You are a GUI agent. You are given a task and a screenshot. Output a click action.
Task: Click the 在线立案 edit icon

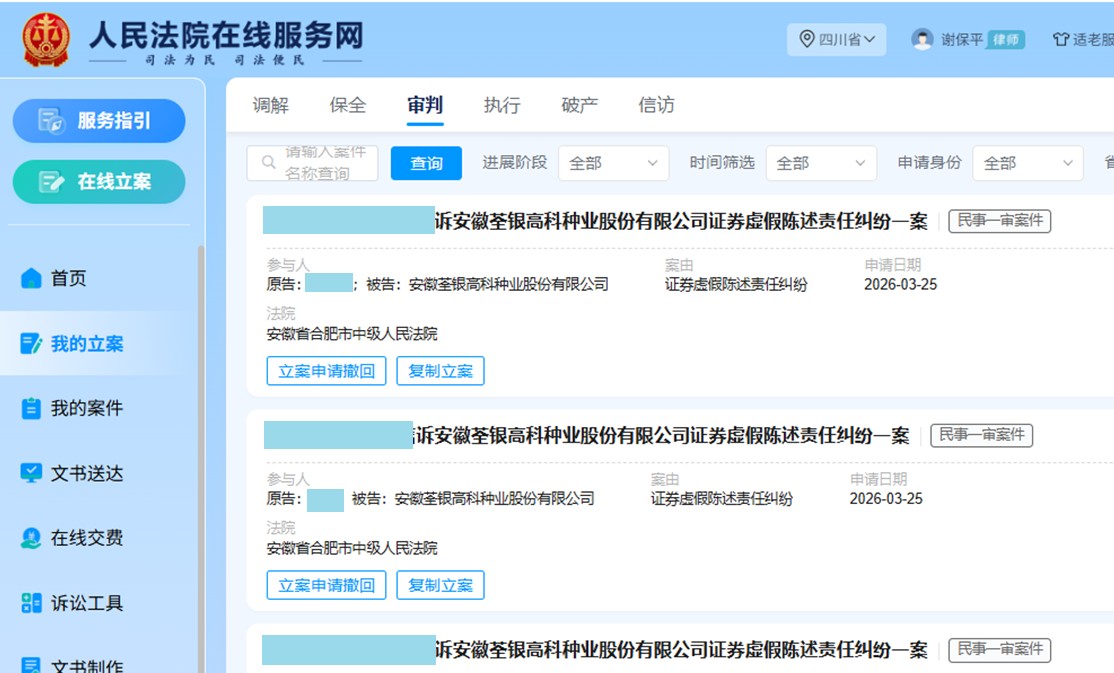click(51, 182)
